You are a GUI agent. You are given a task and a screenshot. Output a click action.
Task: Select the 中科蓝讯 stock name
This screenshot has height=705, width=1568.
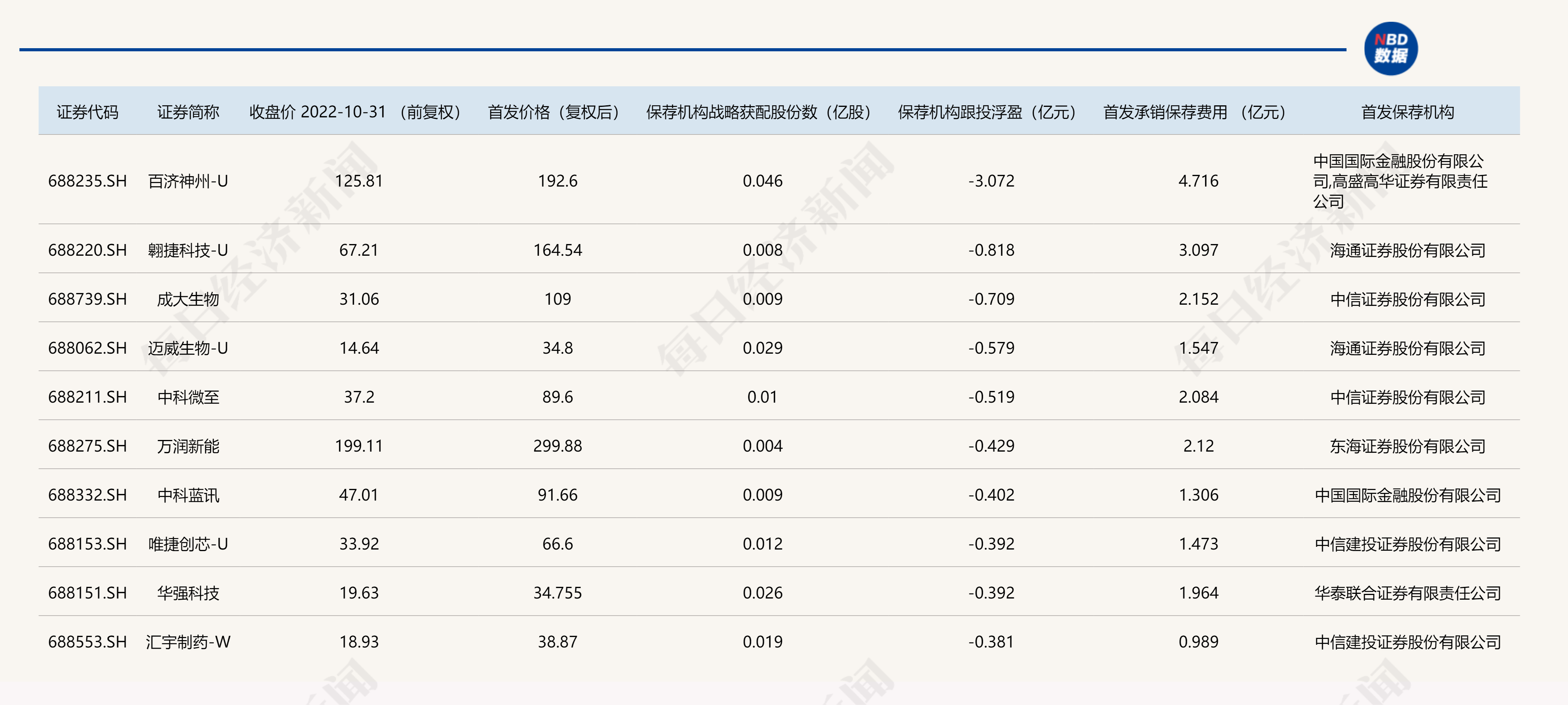(188, 495)
